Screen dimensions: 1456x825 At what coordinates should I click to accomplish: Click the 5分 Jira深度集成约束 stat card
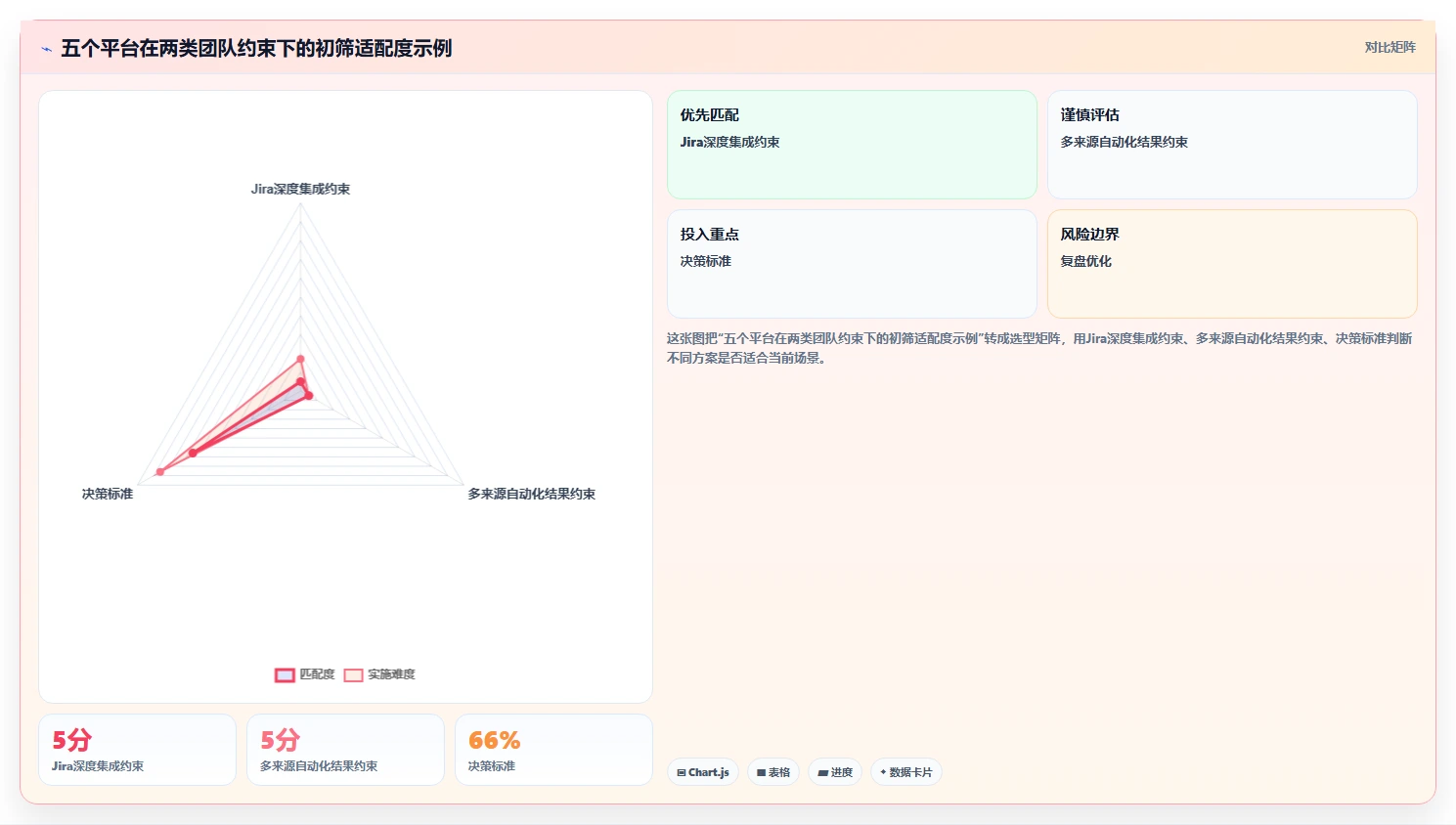point(138,750)
